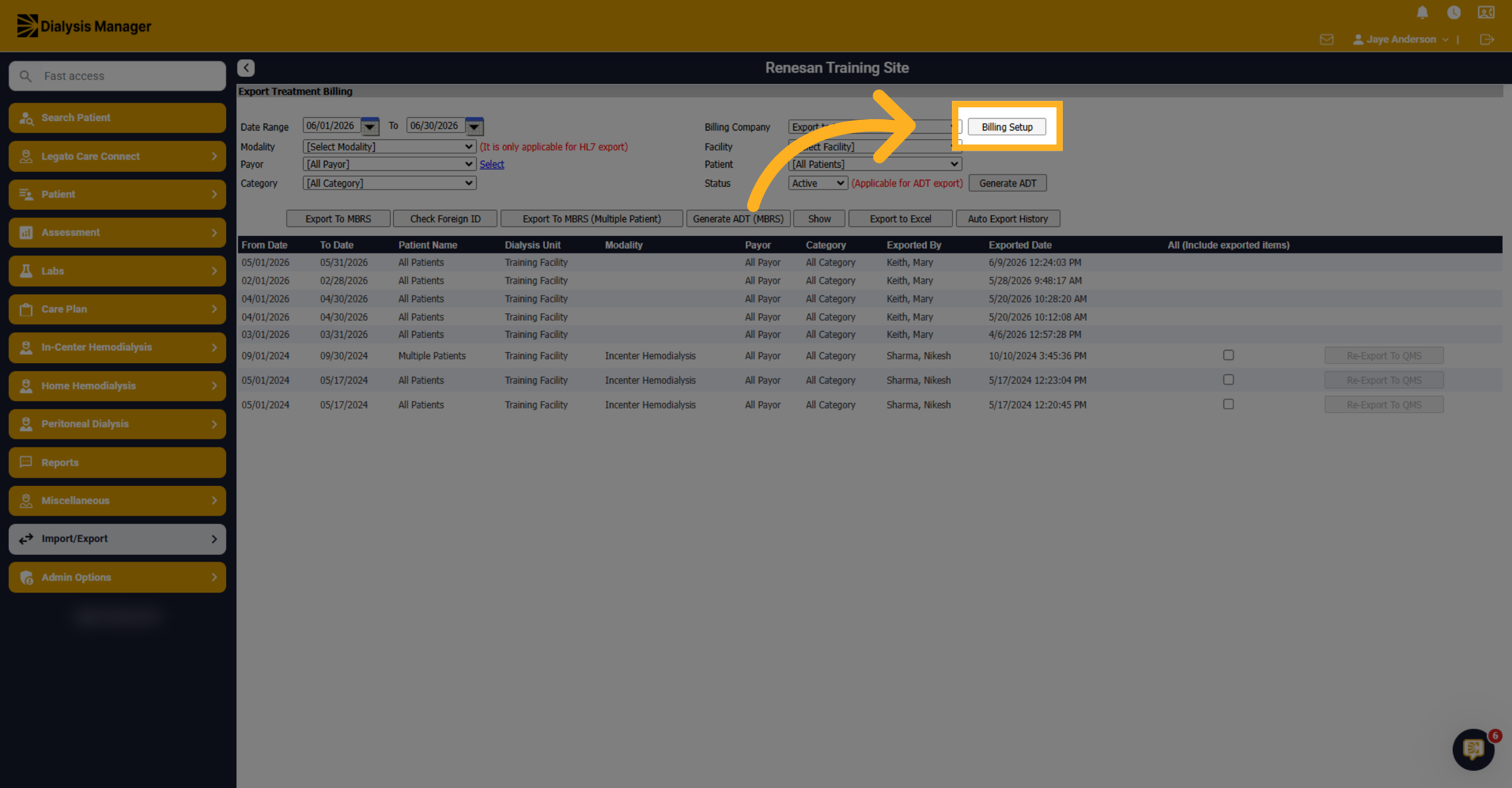Click the Show button
The height and width of the screenshot is (788, 1512).
819,219
